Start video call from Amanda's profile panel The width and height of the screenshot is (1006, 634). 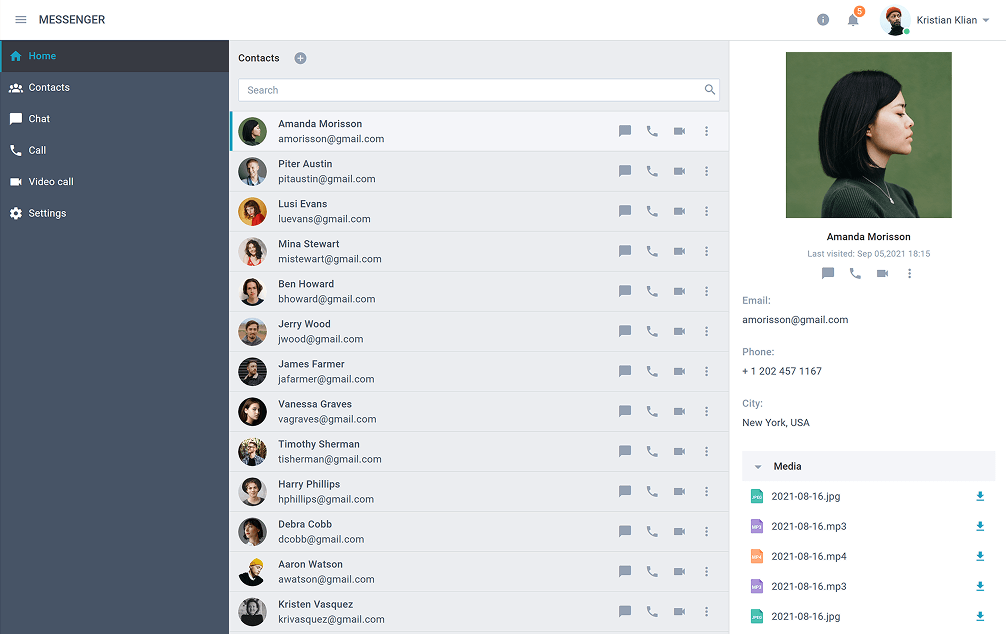point(882,273)
